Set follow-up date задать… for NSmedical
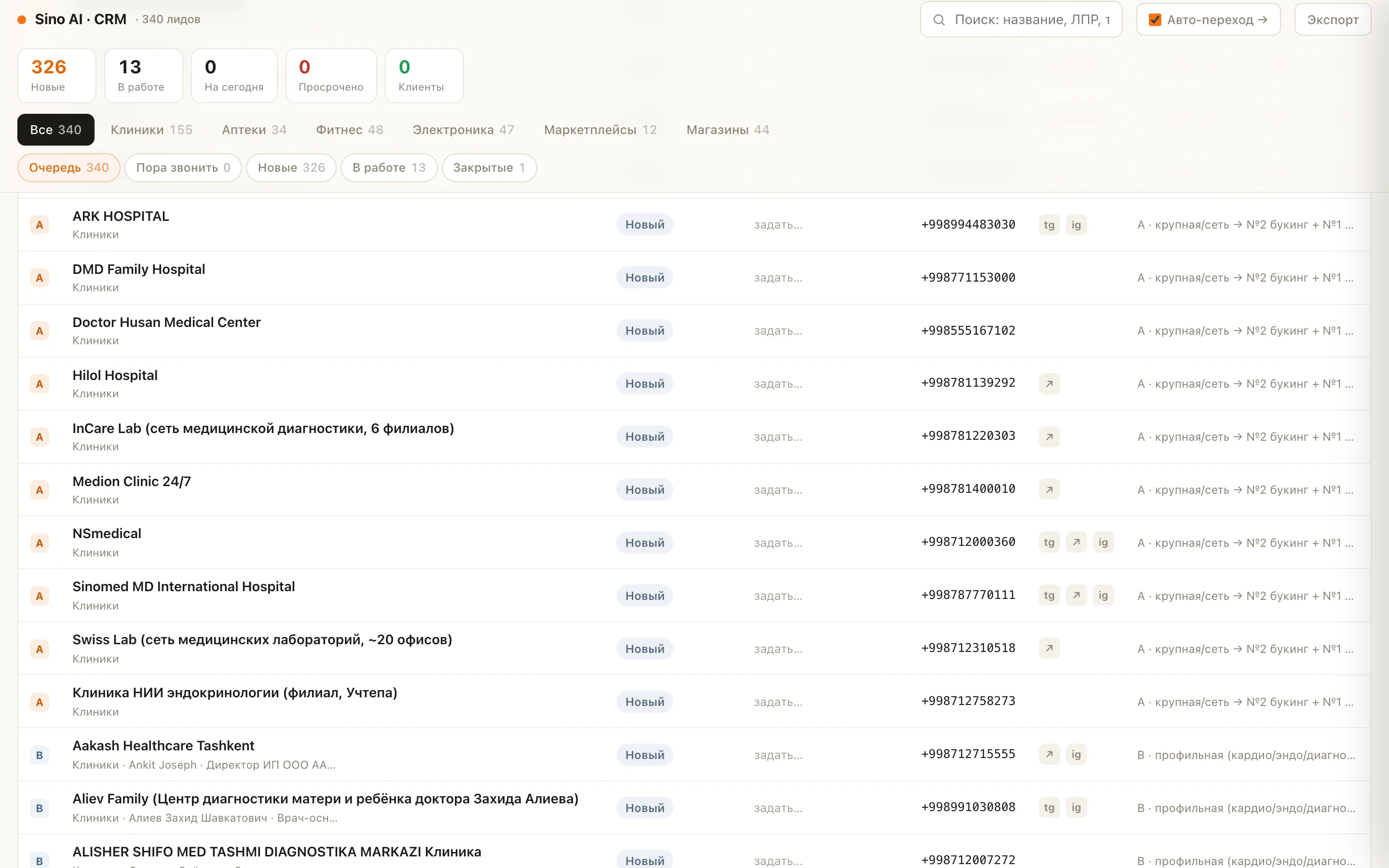Viewport: 1389px width, 868px height. point(778,543)
